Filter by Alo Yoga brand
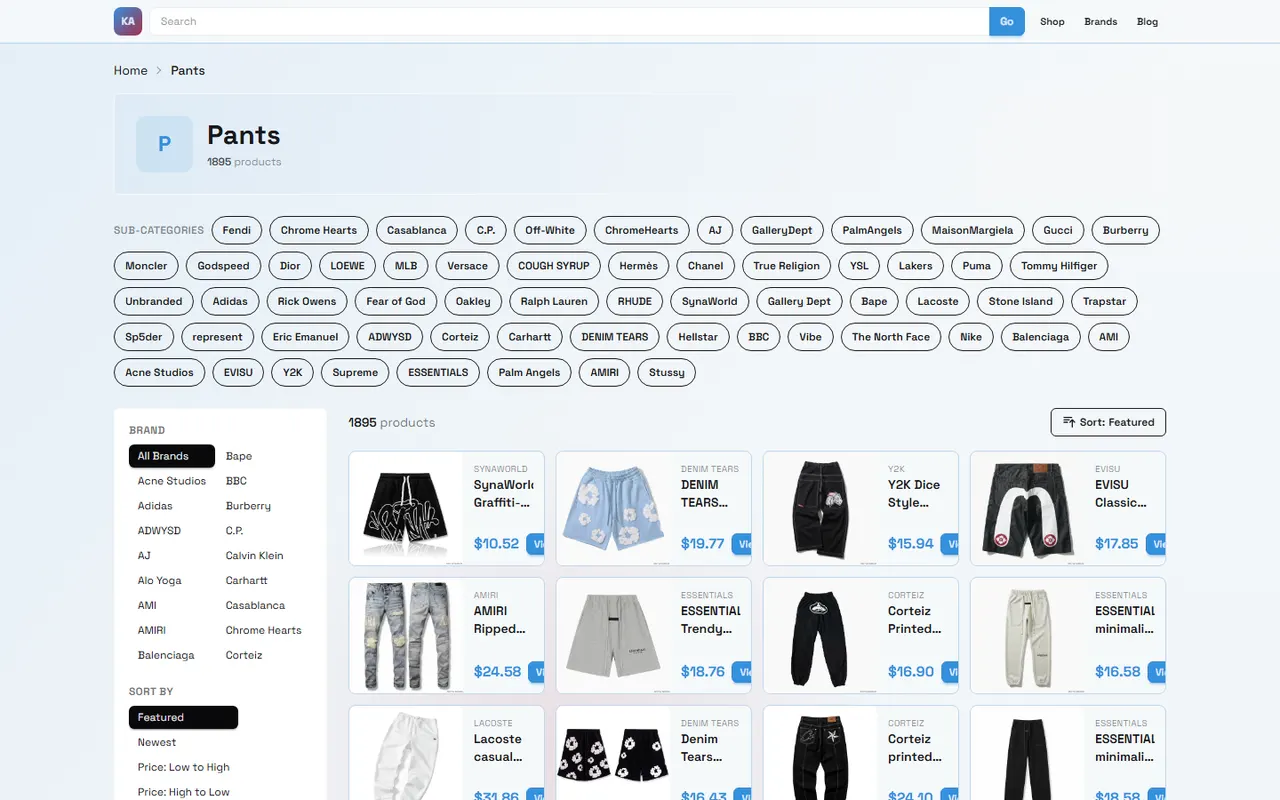Screen dimensions: 1280x800 160,581
